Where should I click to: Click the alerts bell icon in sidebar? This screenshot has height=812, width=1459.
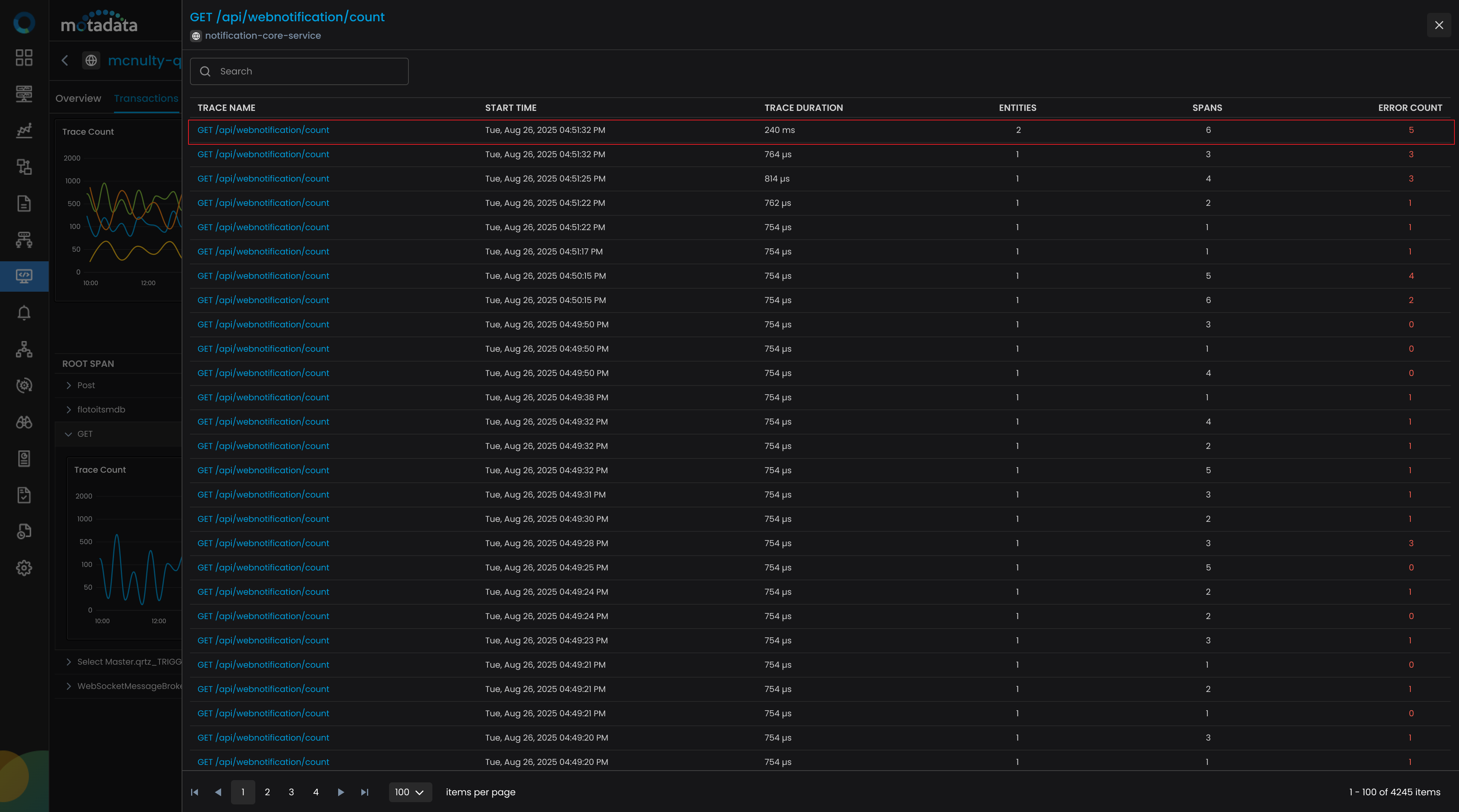pos(24,313)
